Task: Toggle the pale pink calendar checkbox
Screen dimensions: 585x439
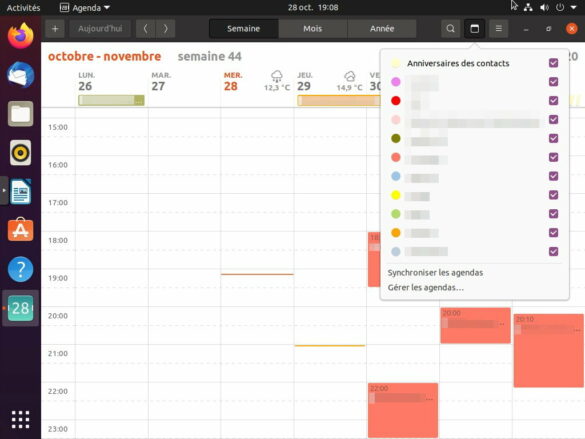Action: [553, 119]
